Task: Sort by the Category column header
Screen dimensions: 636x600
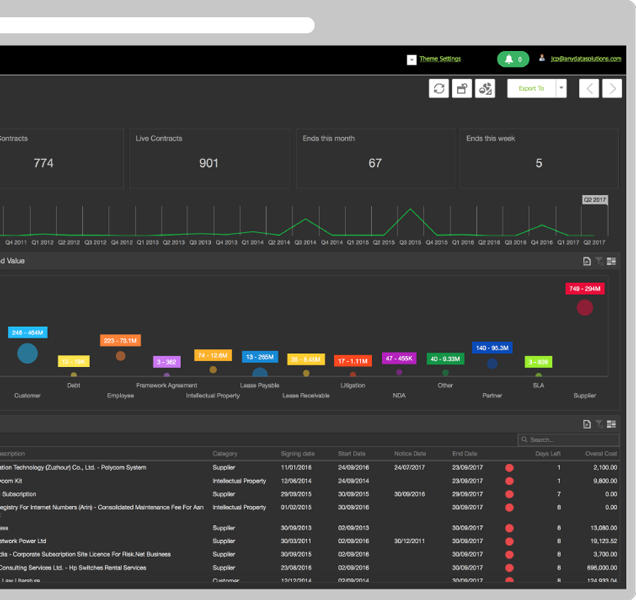Action: point(225,454)
